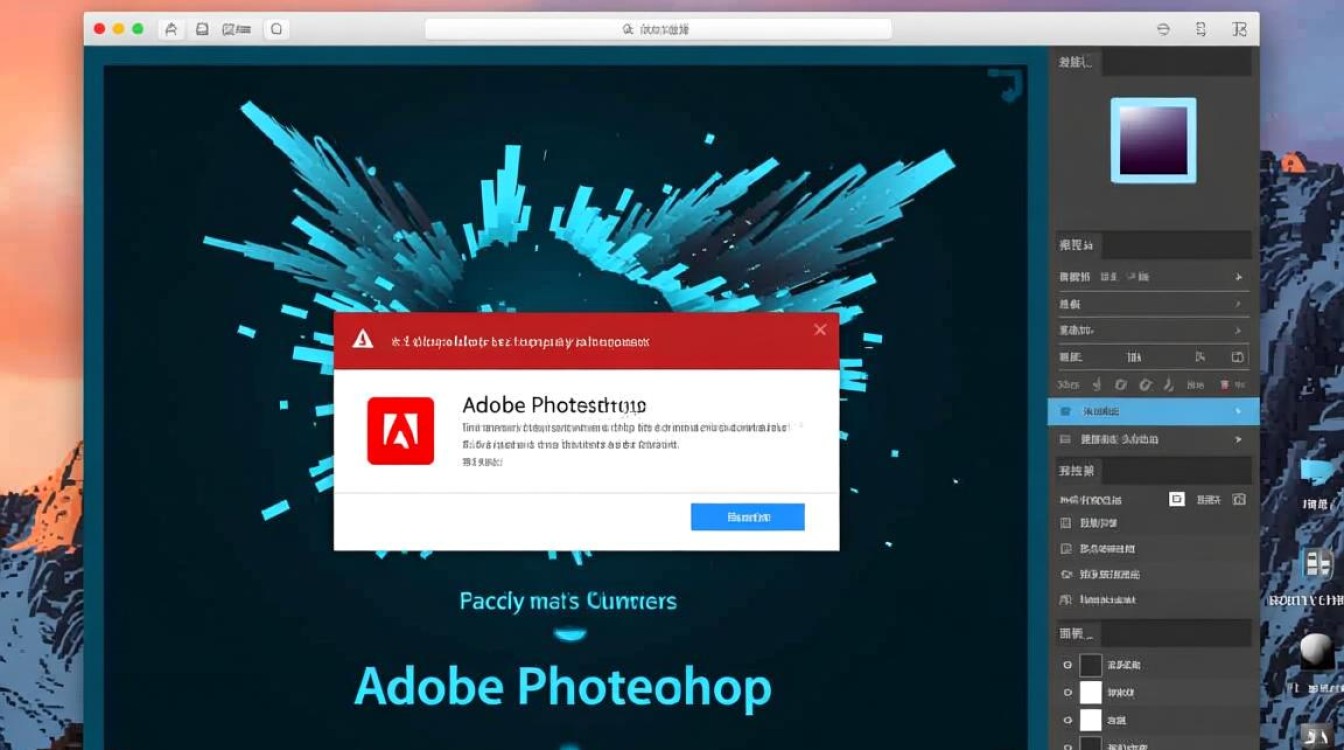
Task: Click the hook-shaped icon at the canvas's top-right corner
Action: pyautogui.click(x=1006, y=85)
